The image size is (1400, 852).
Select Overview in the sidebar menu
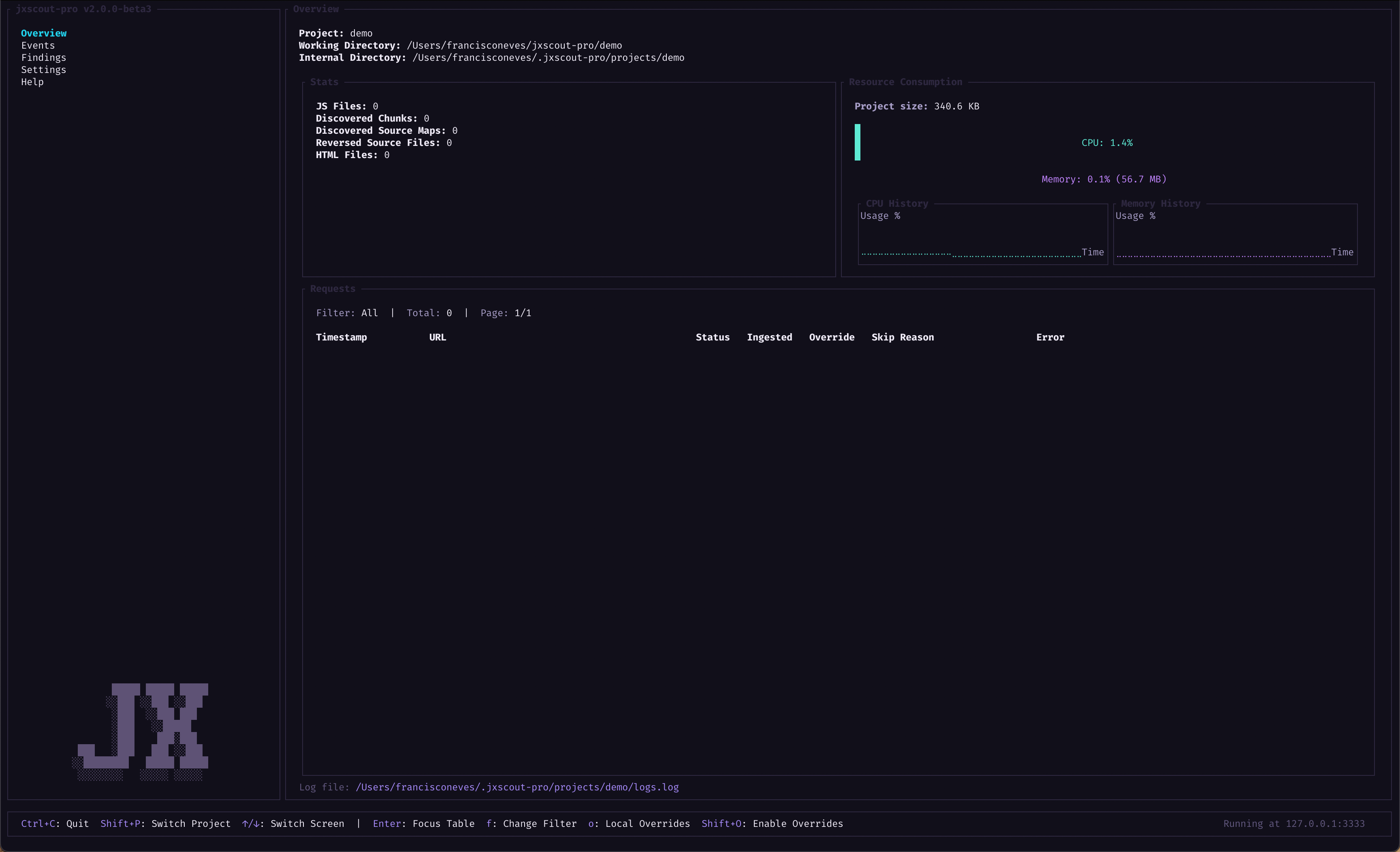(44, 33)
